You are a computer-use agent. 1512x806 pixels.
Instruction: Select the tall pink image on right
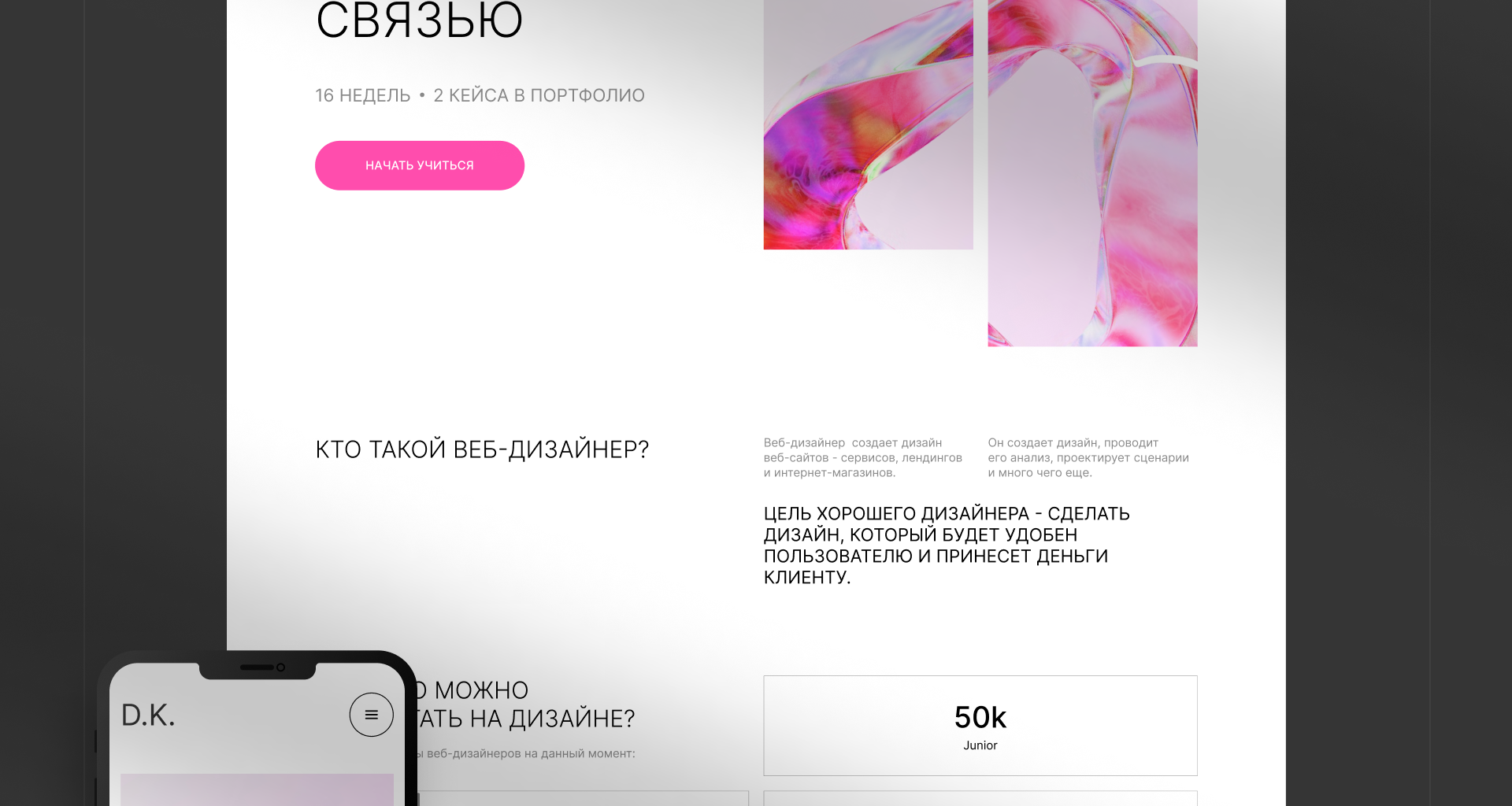coord(1092,173)
